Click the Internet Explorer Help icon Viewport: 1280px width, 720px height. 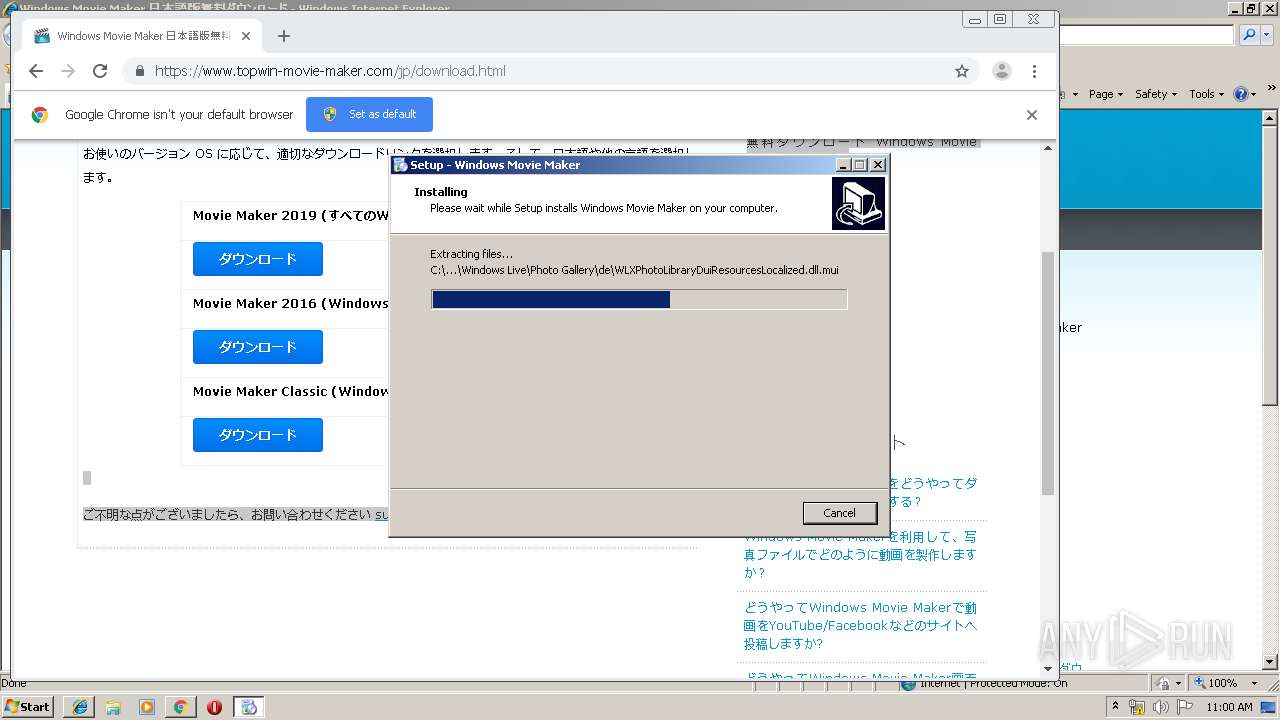[x=1240, y=94]
